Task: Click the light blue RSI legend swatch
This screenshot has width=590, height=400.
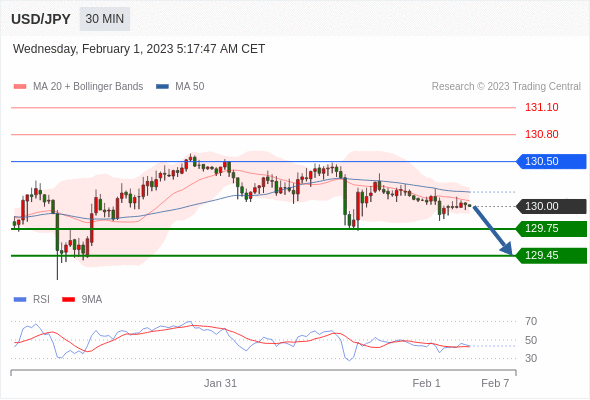Action: (x=20, y=300)
